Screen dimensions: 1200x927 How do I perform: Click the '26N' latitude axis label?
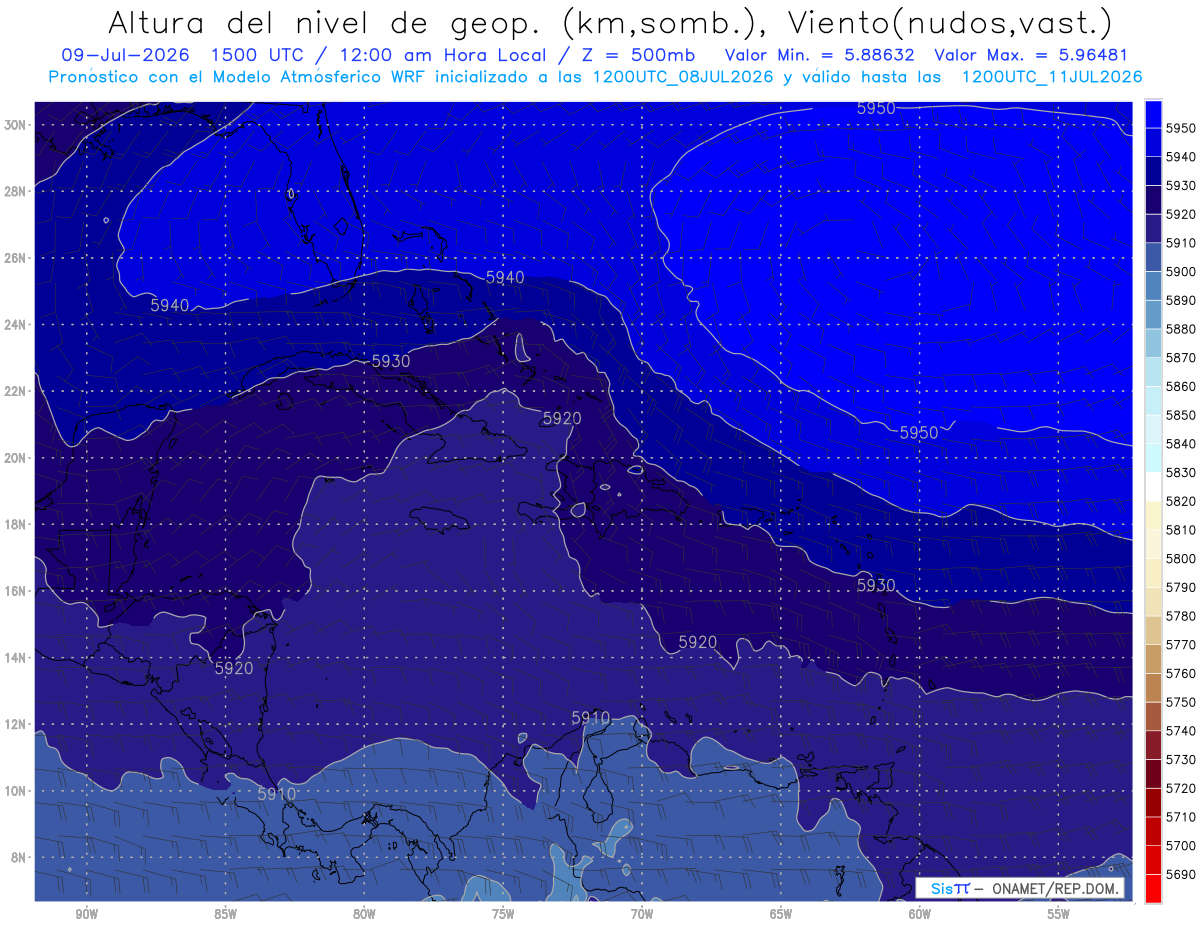point(14,258)
